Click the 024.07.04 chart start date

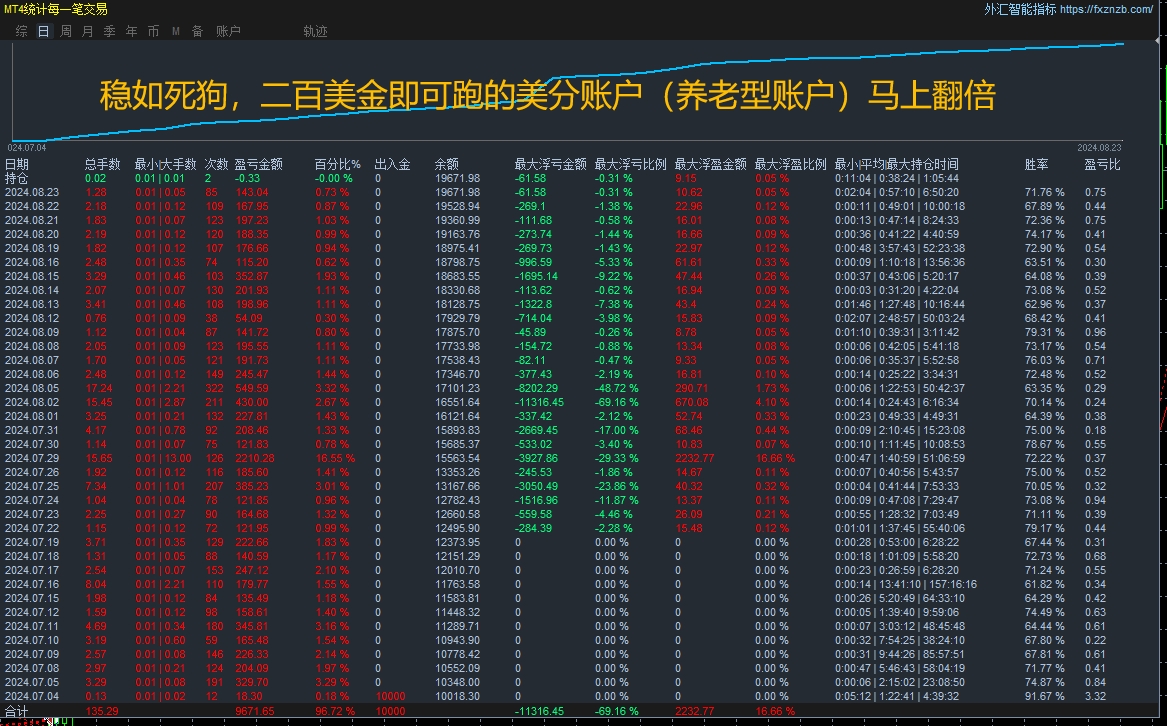27,147
